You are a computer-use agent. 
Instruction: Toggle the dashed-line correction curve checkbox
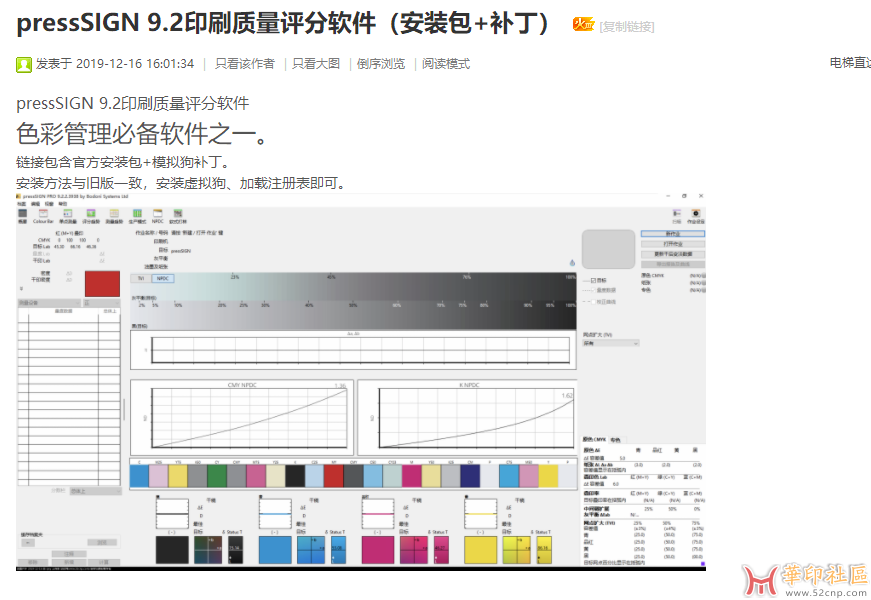593,302
